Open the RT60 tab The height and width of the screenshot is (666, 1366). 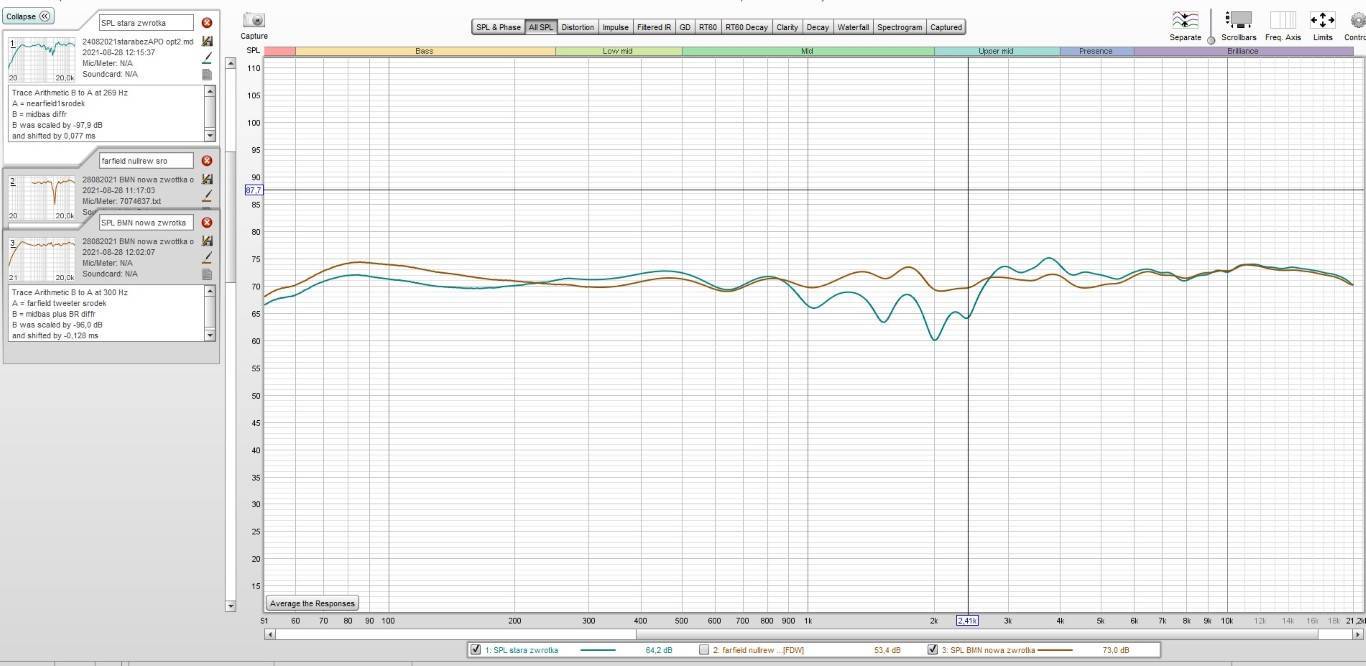click(x=707, y=27)
